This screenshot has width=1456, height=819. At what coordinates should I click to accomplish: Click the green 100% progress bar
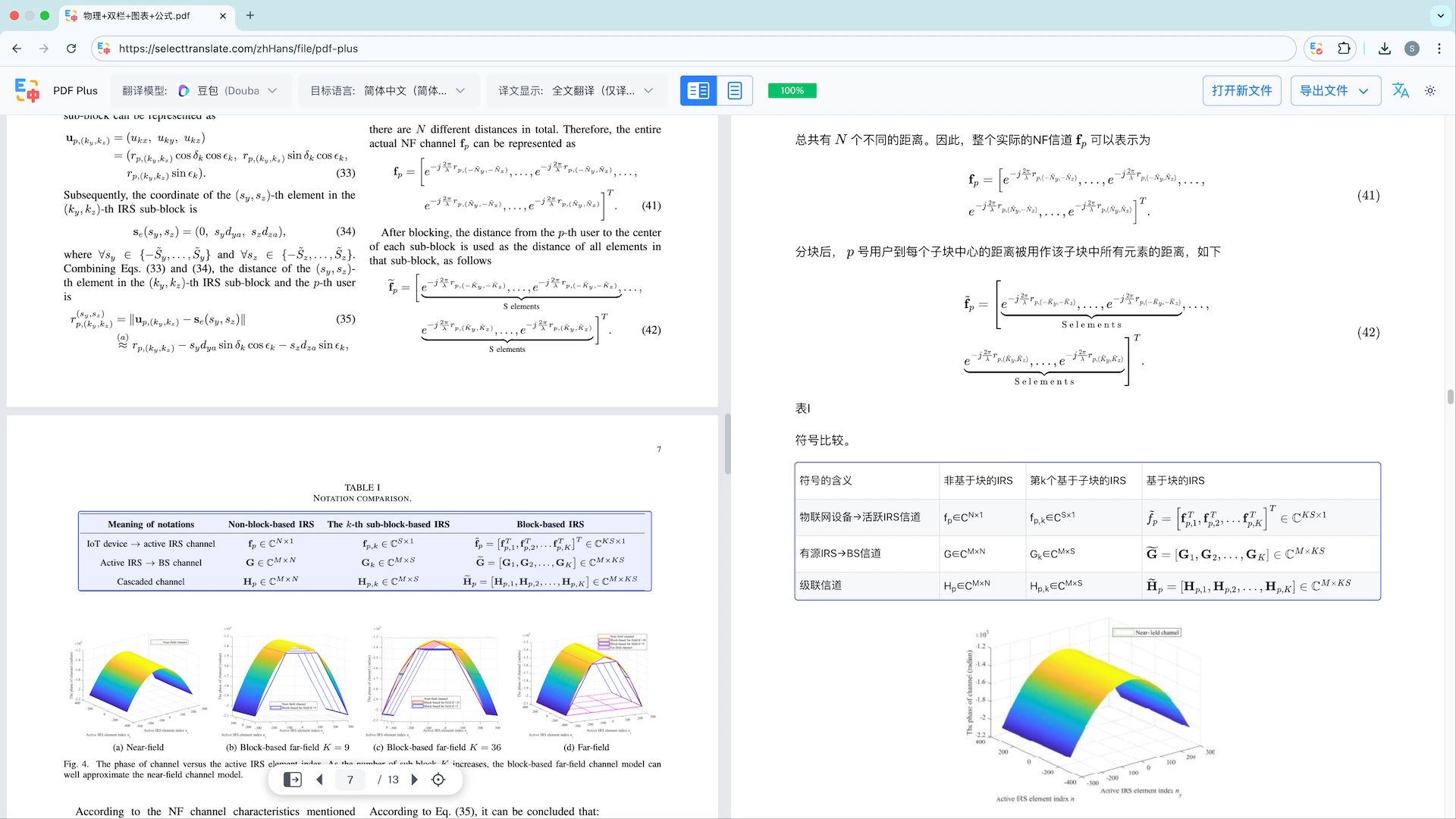point(792,91)
